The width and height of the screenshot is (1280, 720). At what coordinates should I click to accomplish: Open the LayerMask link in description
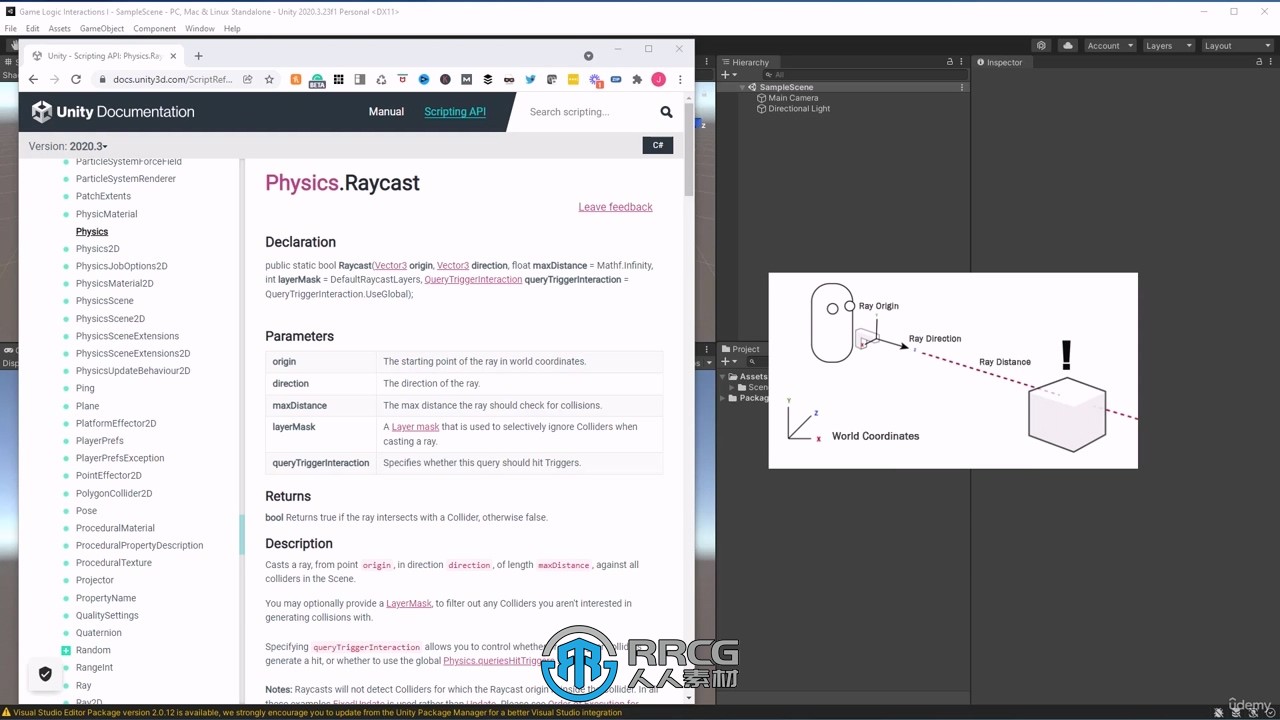coord(409,604)
